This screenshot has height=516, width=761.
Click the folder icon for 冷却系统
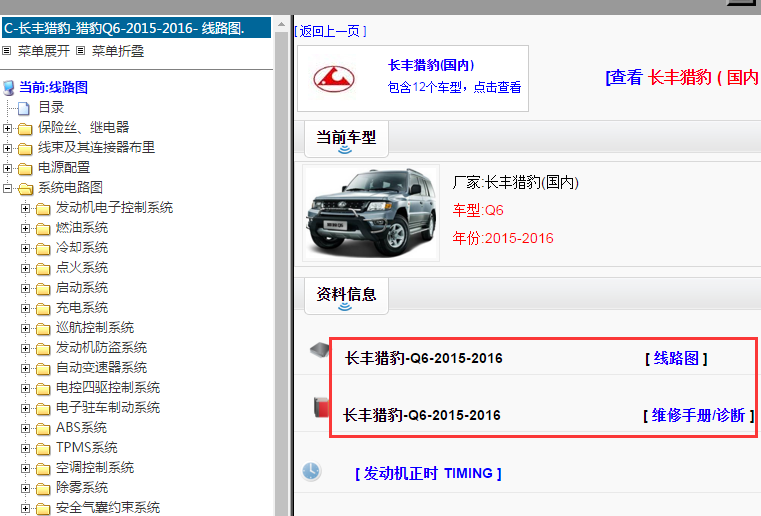tap(43, 249)
